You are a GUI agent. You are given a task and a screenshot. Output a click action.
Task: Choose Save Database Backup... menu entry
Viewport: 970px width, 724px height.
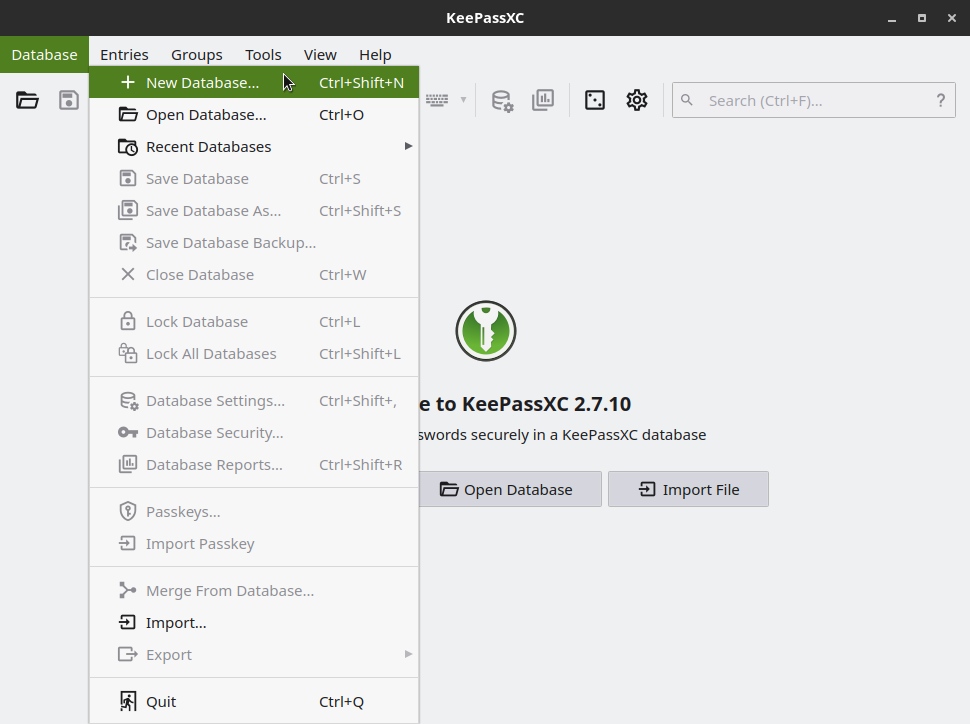[254, 243]
